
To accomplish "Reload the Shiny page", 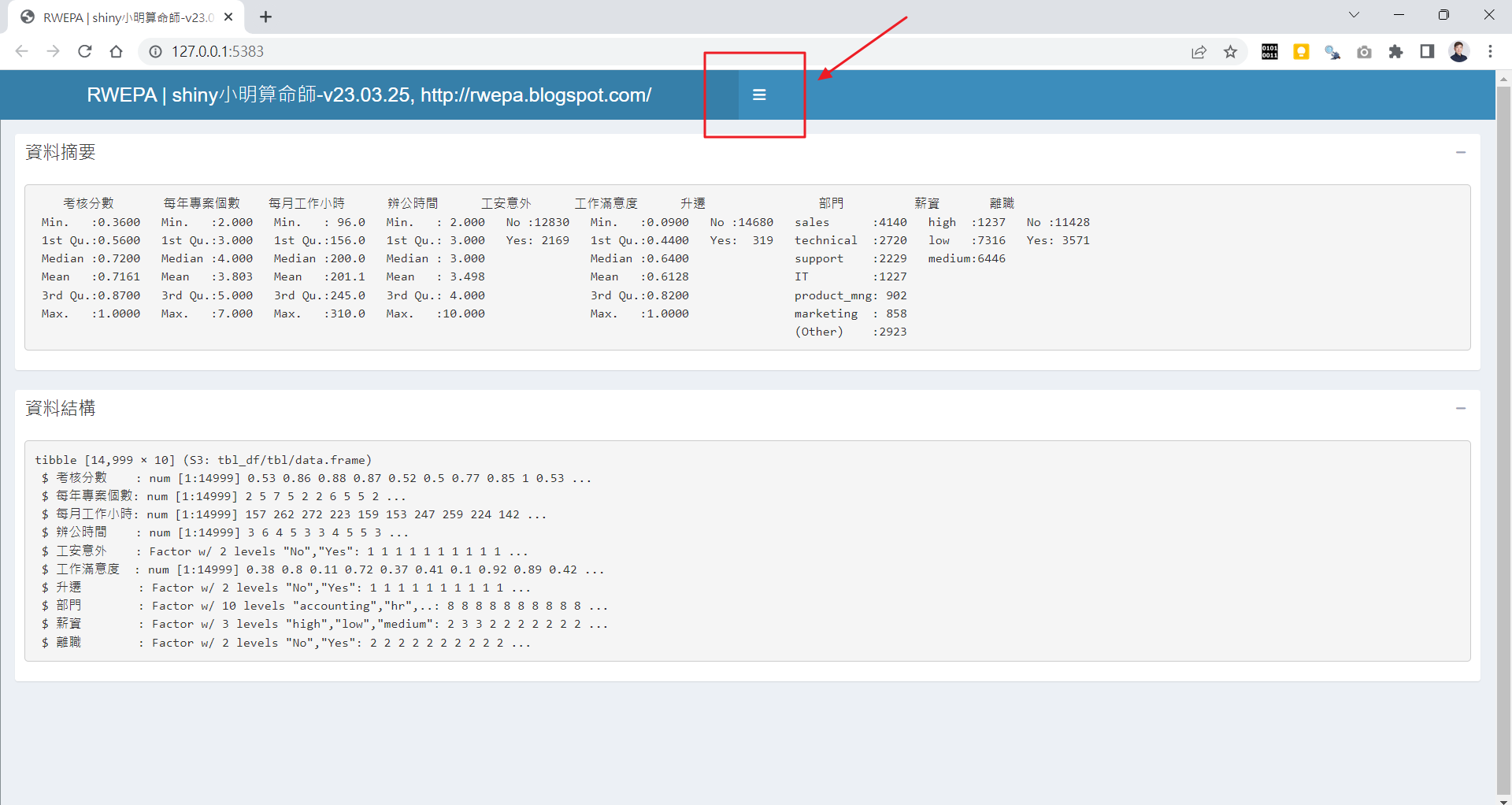I will (x=85, y=51).
